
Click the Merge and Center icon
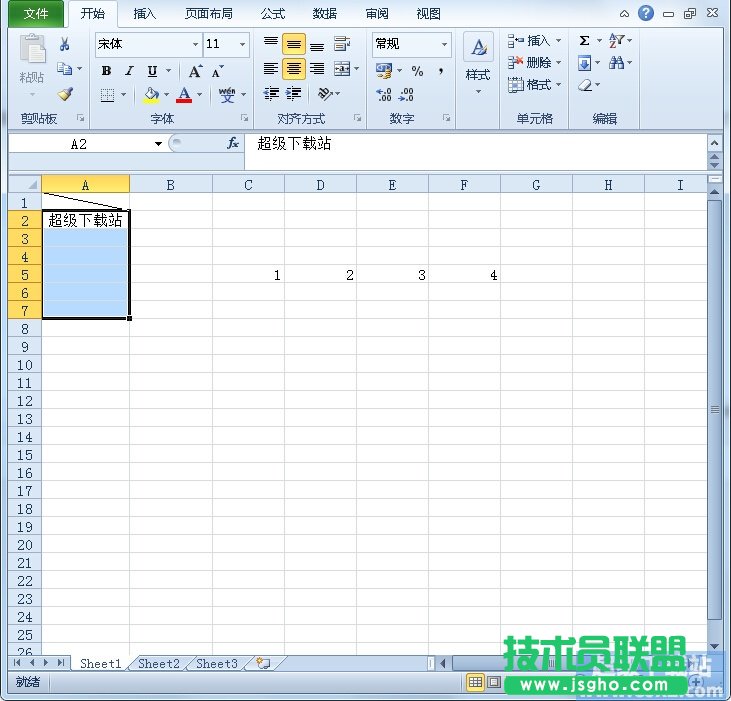(342, 69)
